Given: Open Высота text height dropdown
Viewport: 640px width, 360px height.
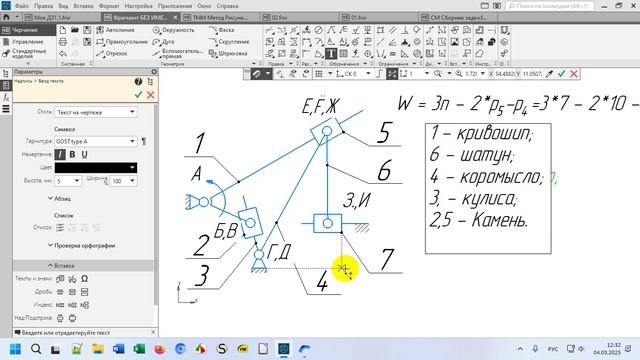Looking at the screenshot, I should click(68, 181).
